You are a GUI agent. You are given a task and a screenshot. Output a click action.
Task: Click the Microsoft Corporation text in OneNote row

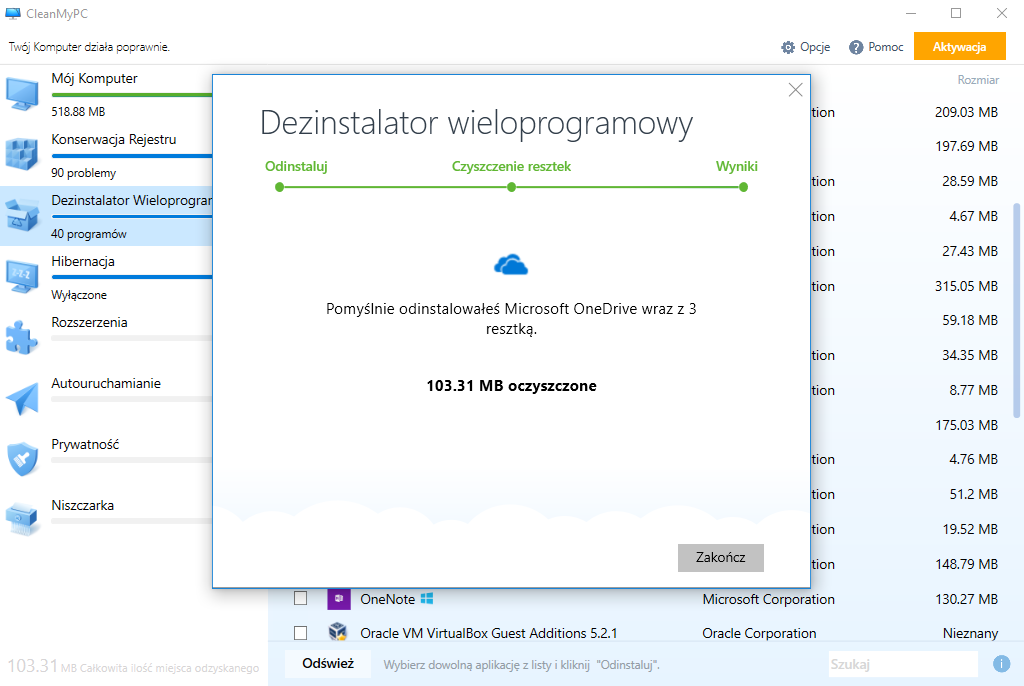(769, 599)
